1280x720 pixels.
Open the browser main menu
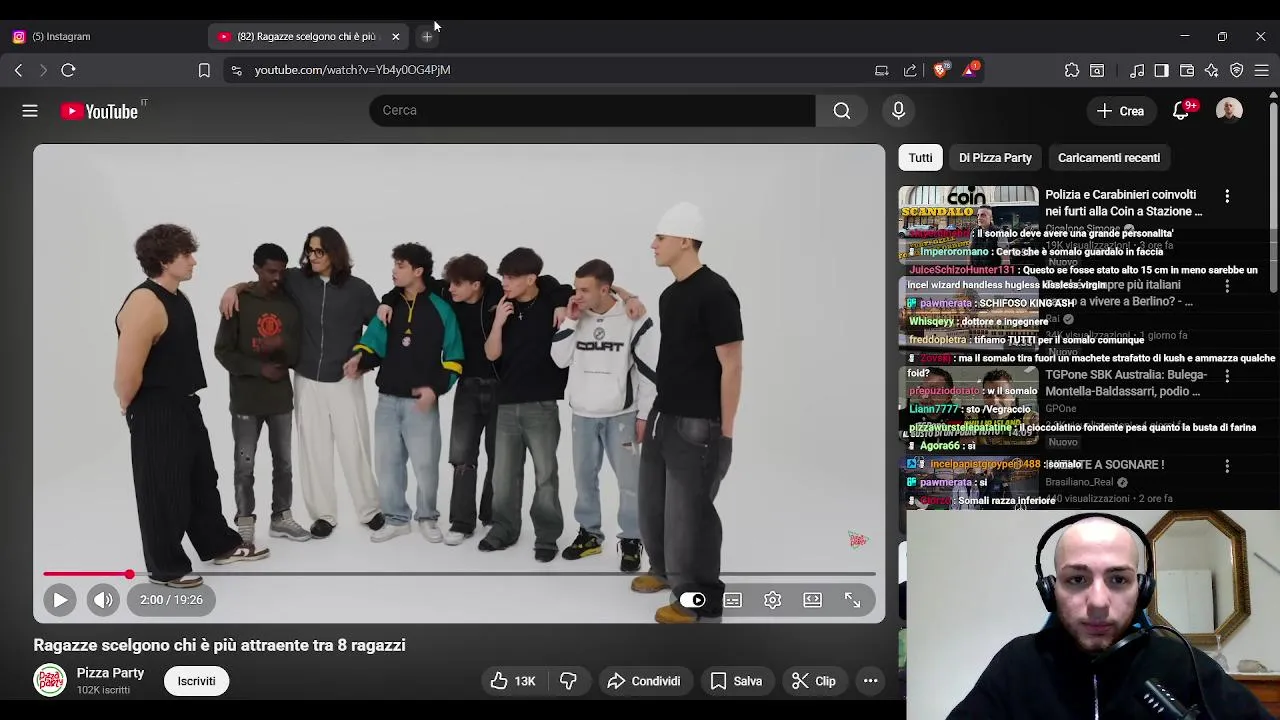1262,70
